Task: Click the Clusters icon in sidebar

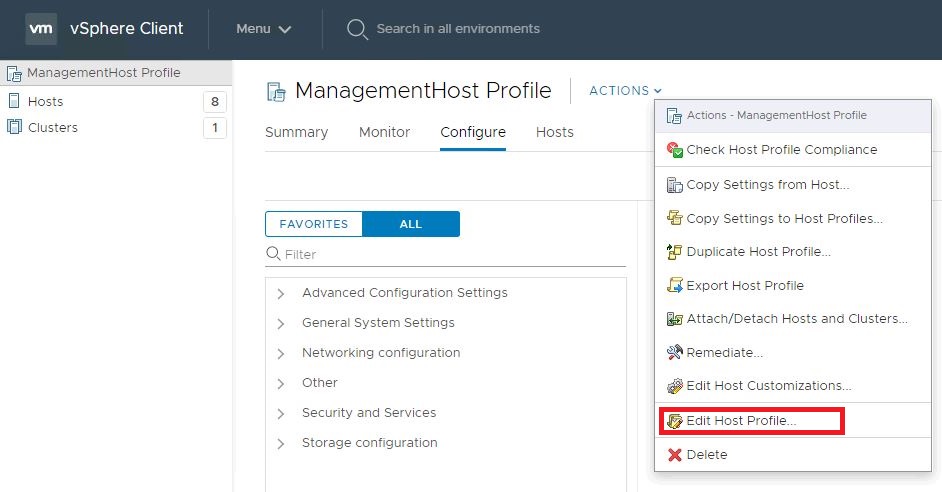Action: (14, 127)
